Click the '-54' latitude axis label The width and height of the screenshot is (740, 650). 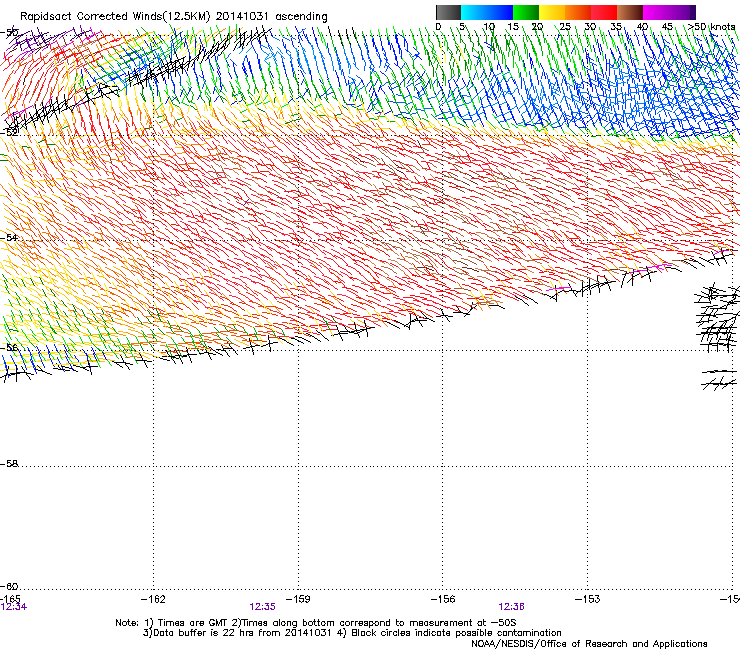[x=8, y=237]
